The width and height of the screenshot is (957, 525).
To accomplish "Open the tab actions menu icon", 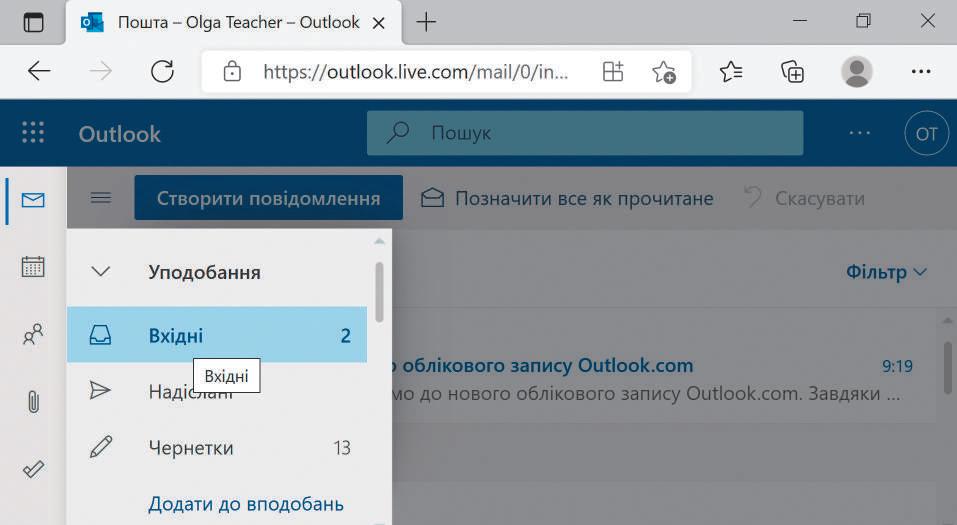I will [33, 23].
